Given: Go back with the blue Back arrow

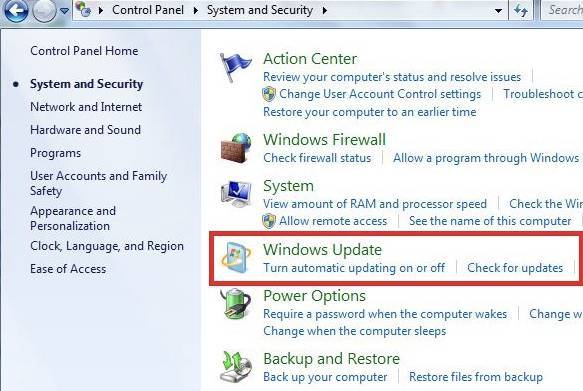Looking at the screenshot, I should 14,10.
